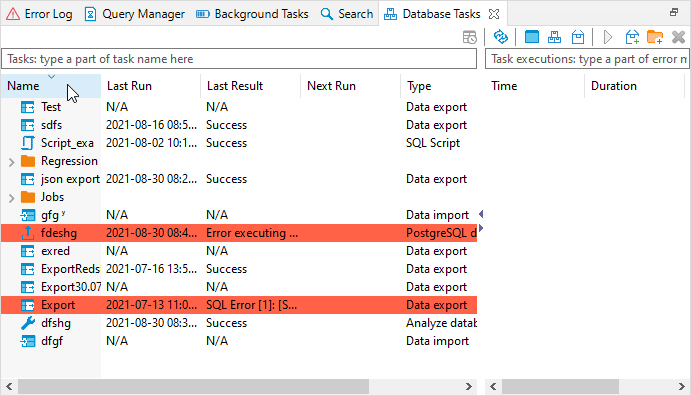Click the Export30.07 task icon
691x396 pixels.
point(28,287)
